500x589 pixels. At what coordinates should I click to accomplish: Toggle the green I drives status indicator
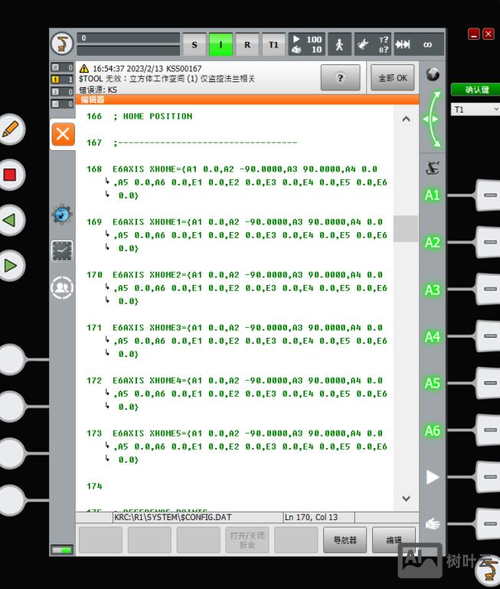tap(221, 45)
